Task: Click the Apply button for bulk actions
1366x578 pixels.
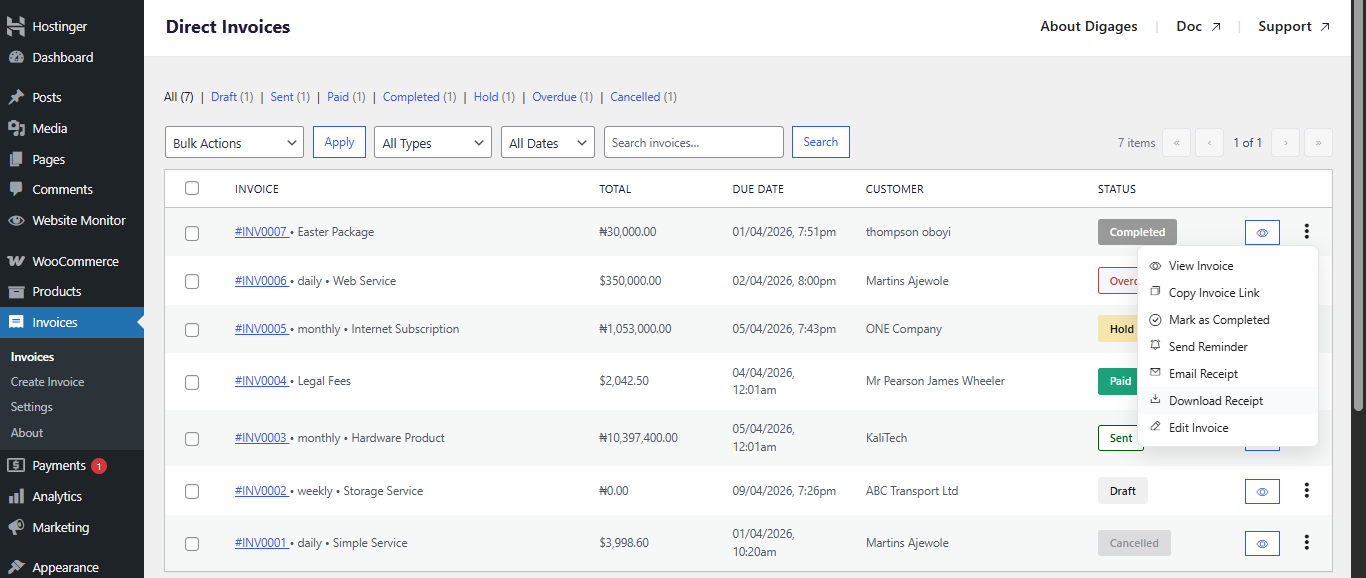Action: click(x=339, y=142)
